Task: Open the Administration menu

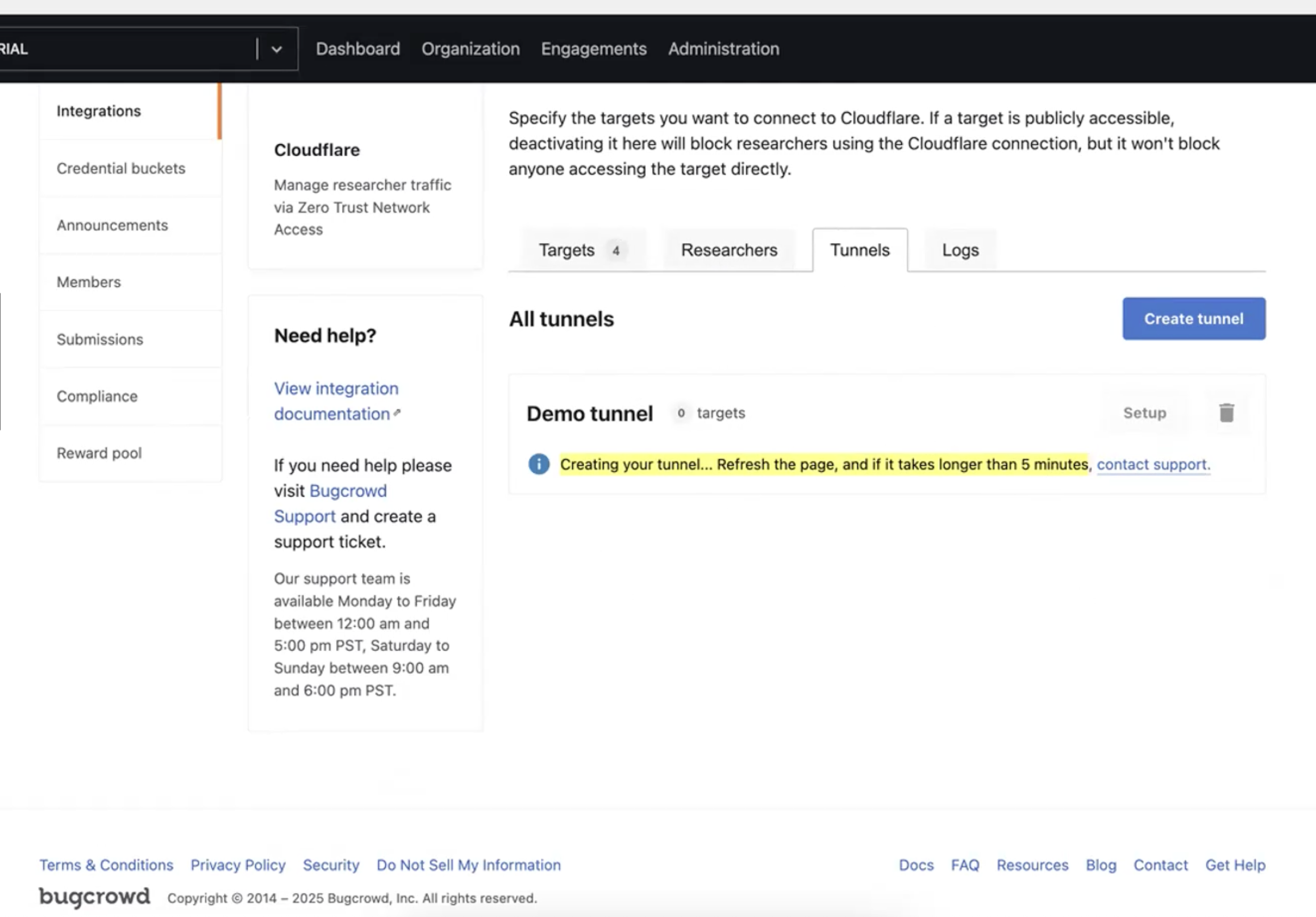Action: [x=723, y=49]
